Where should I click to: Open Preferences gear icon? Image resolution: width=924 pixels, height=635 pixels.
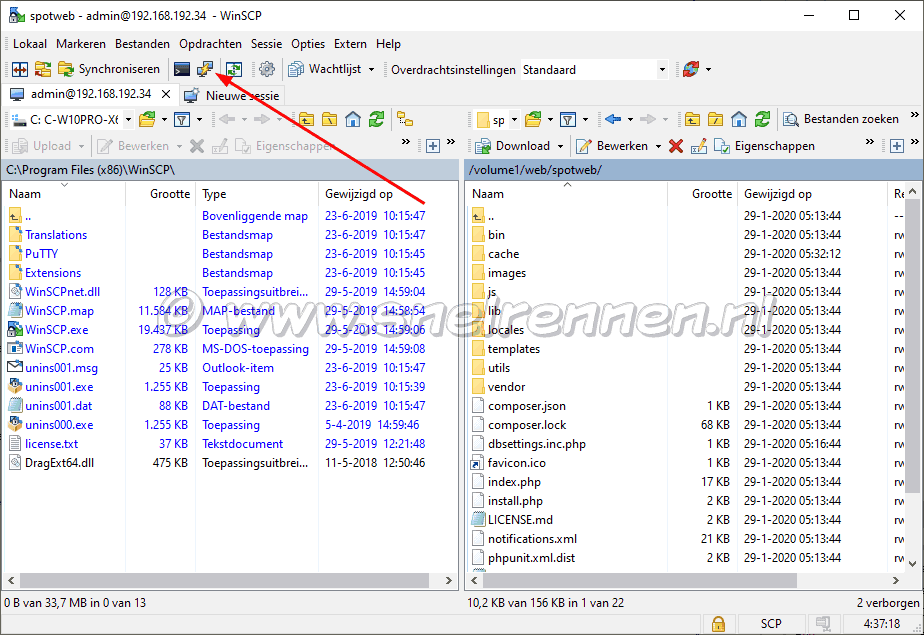[x=267, y=70]
